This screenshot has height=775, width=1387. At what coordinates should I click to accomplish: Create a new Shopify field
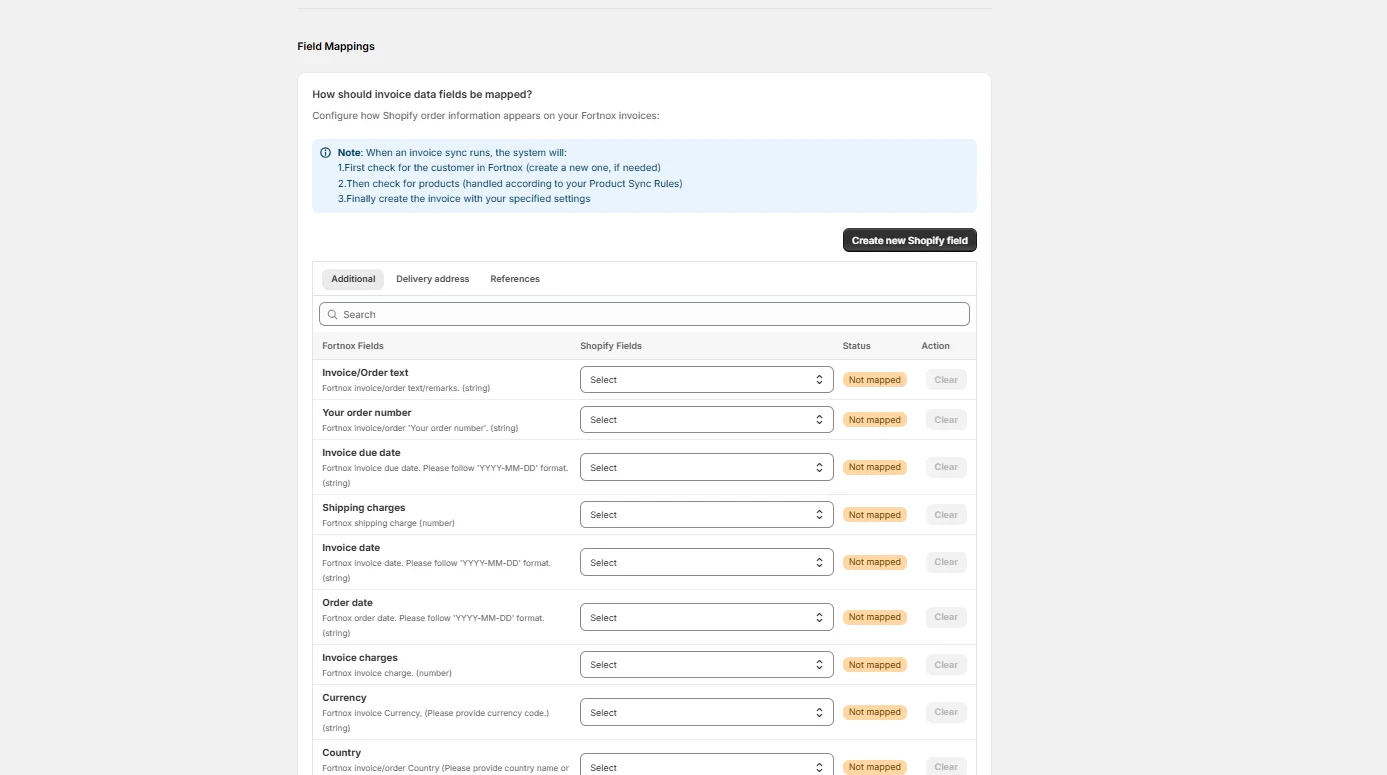[910, 240]
